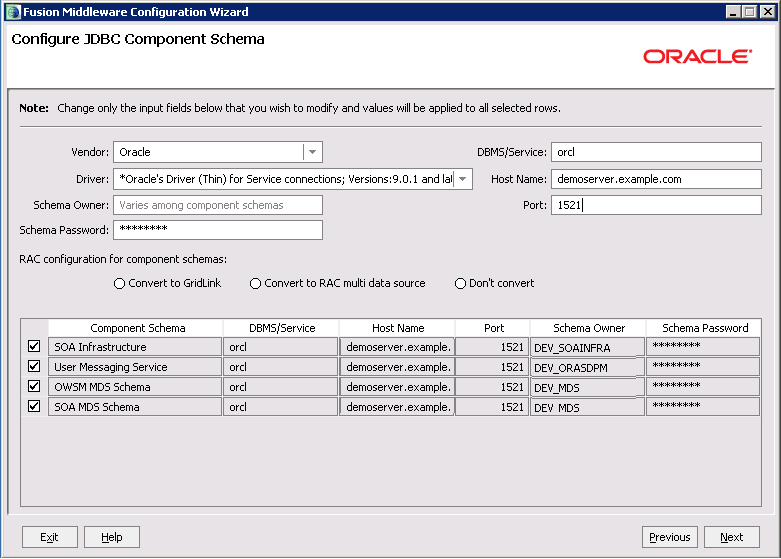This screenshot has height=559, width=781.
Task: Proceed with the Next button
Action: [731, 537]
